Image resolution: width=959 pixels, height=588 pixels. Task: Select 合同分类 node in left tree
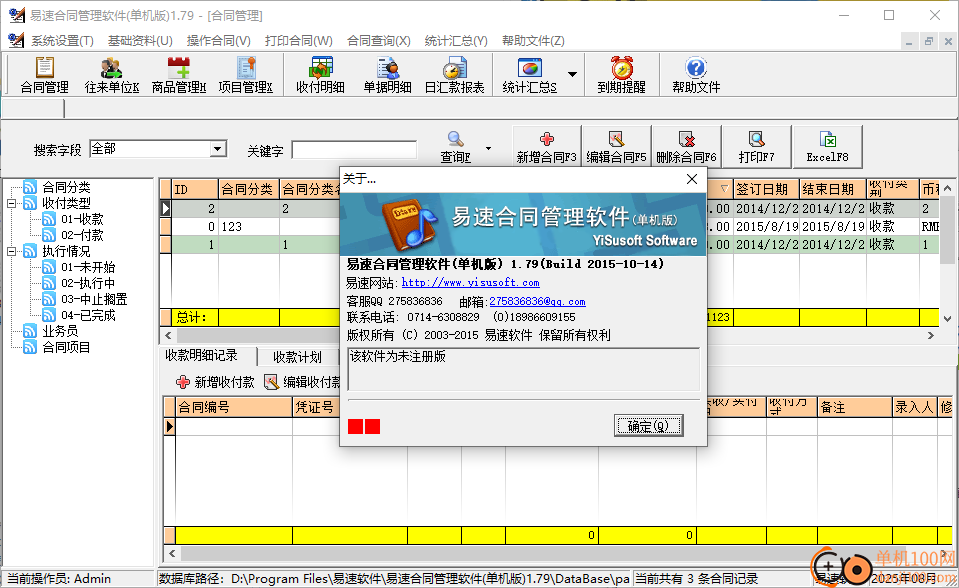click(66, 187)
